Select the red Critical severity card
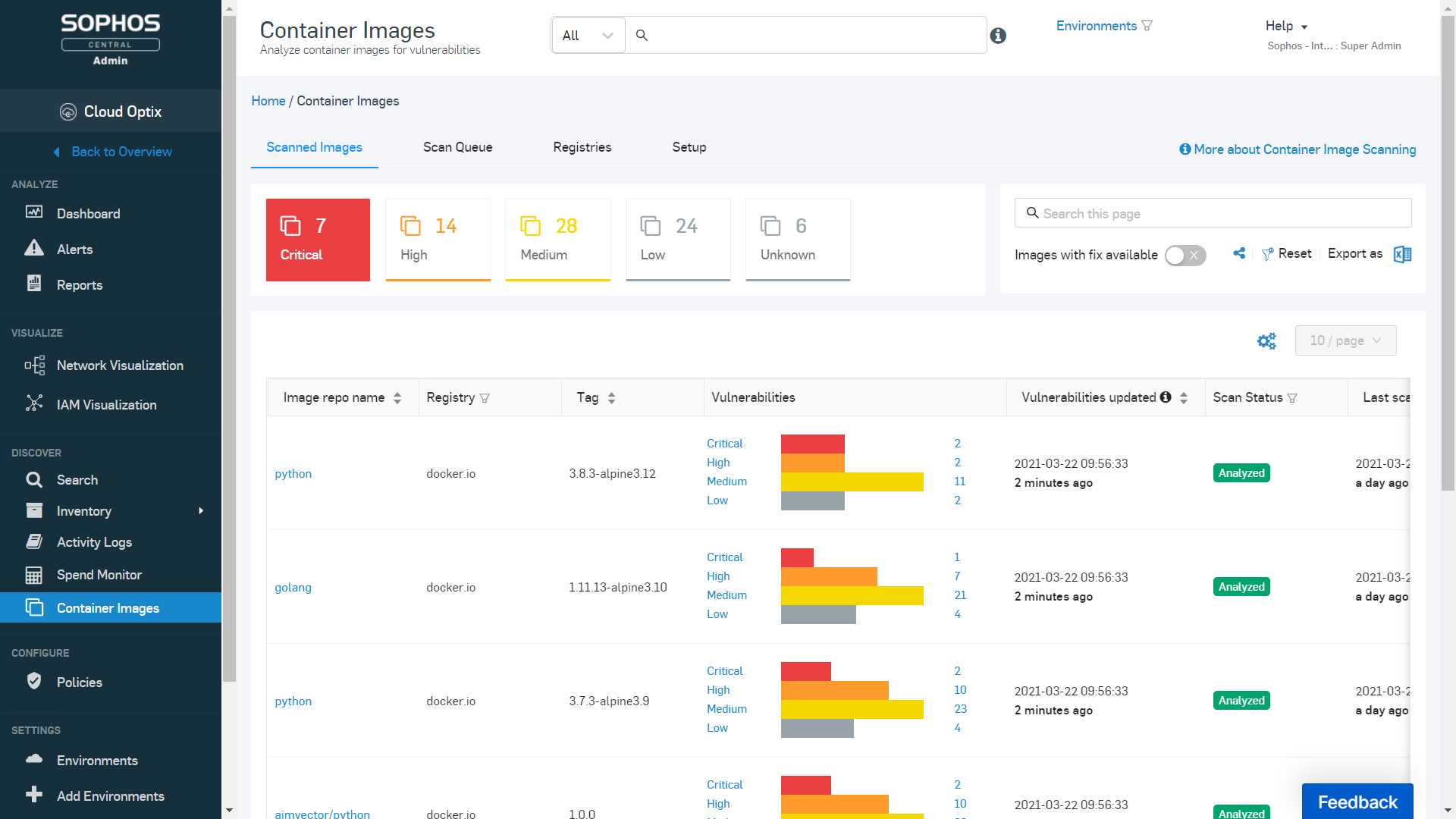The image size is (1456, 819). click(x=318, y=240)
